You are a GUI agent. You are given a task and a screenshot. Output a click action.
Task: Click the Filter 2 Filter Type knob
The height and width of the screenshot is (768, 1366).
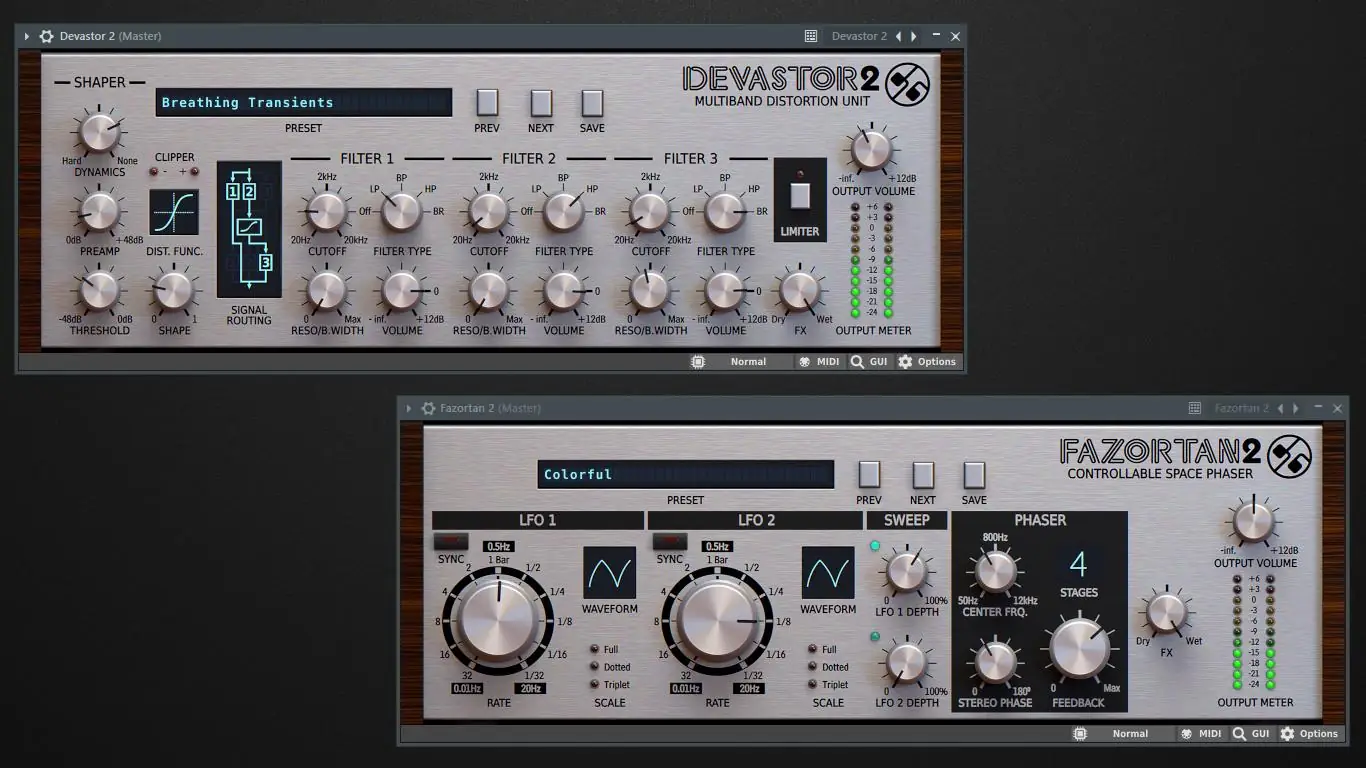[x=564, y=212]
